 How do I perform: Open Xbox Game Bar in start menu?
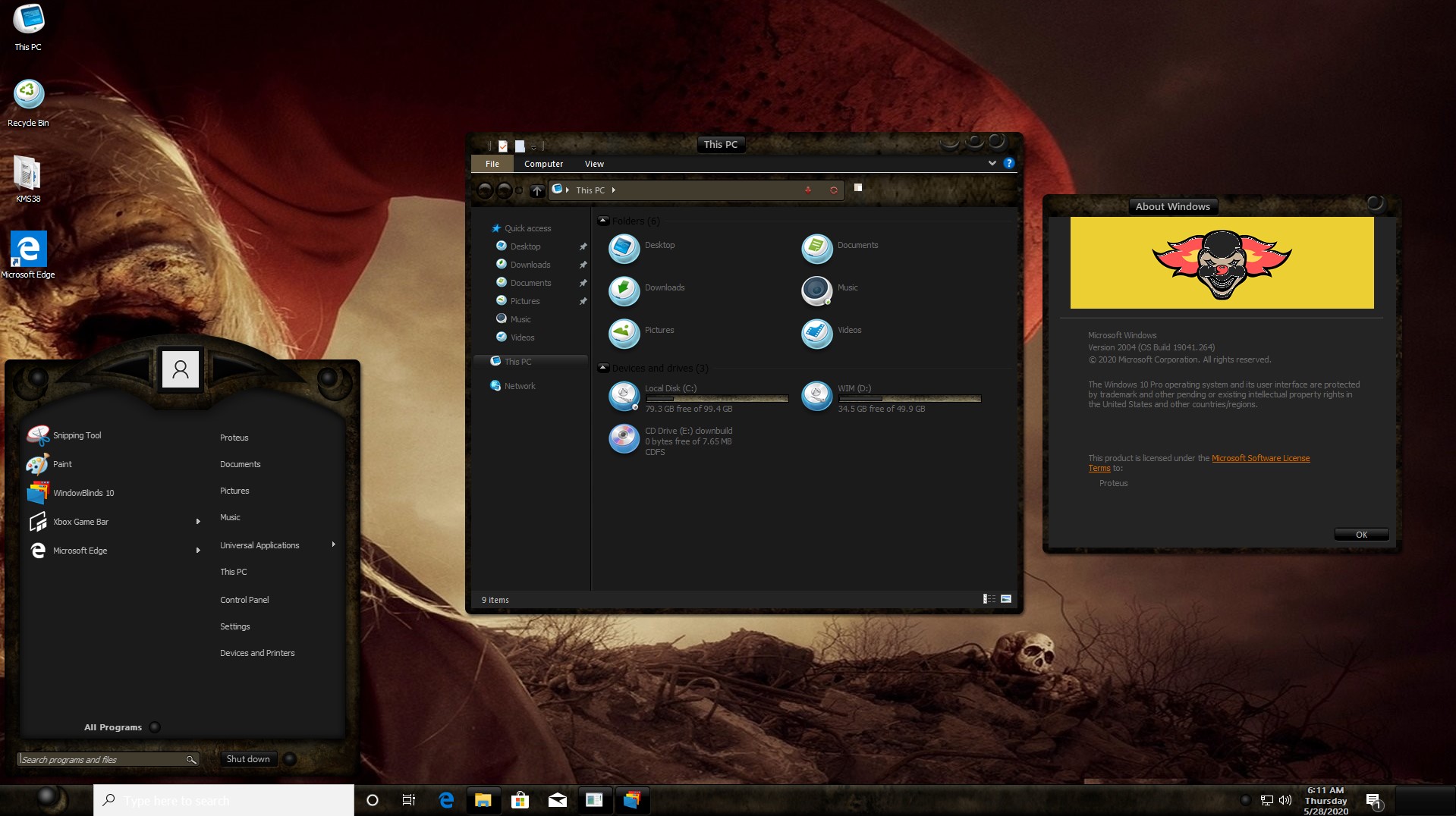click(x=68, y=522)
